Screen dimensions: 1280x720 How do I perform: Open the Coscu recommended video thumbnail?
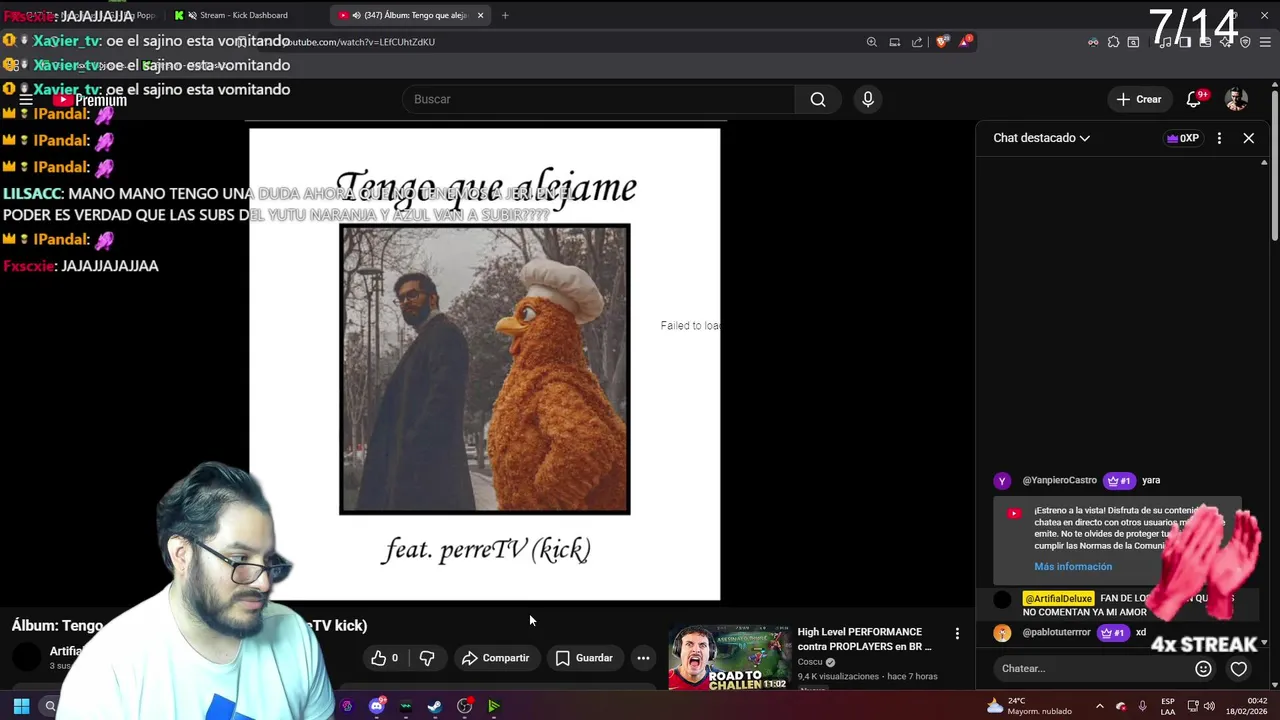point(728,657)
